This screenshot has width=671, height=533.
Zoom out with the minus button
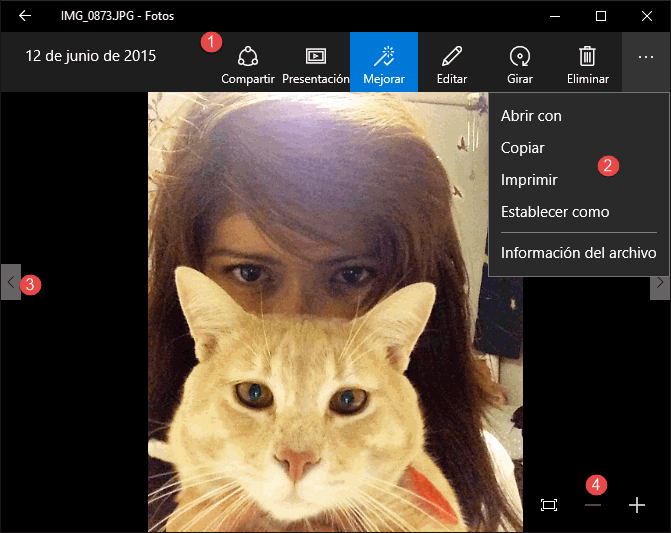pyautogui.click(x=593, y=505)
